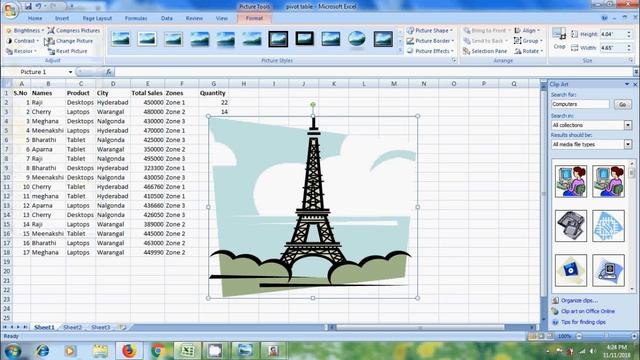Viewport: 640px width, 360px height.
Task: Click Tips for finding clips link
Action: click(583, 322)
